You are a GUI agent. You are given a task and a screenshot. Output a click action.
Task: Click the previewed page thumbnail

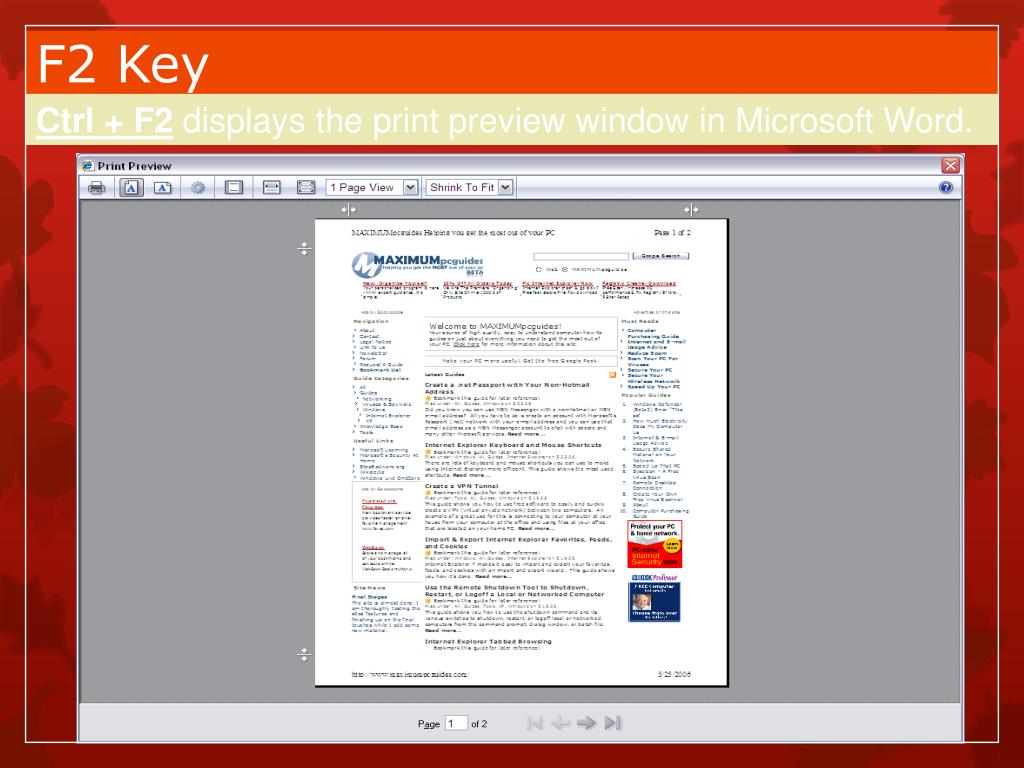point(520,452)
